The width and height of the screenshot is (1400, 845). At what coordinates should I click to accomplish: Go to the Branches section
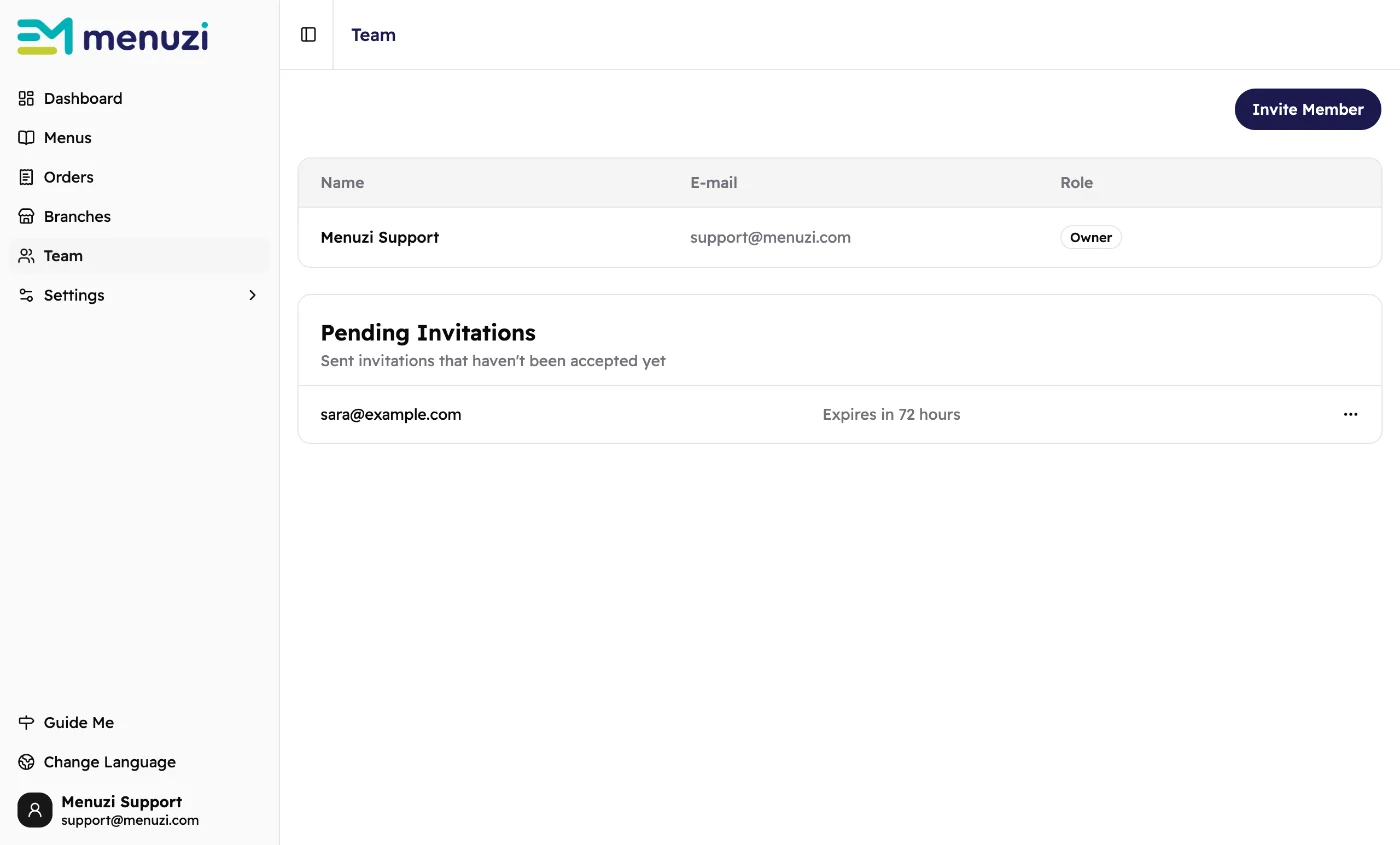click(139, 216)
